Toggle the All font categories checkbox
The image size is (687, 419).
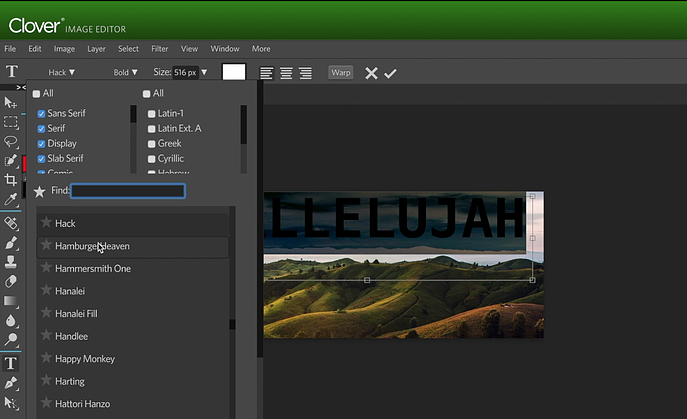pos(36,94)
